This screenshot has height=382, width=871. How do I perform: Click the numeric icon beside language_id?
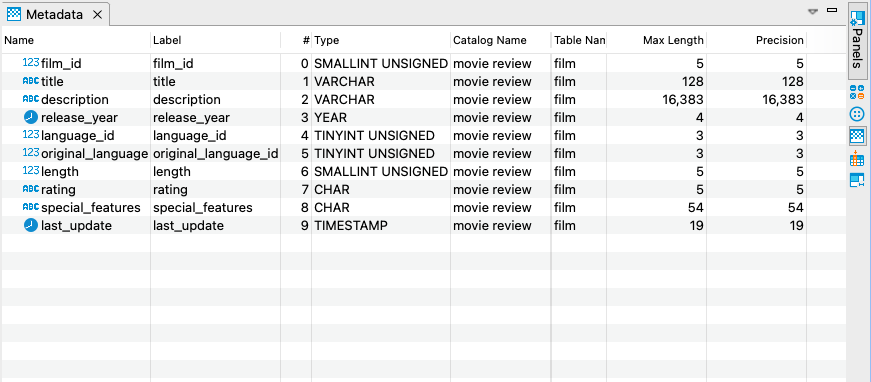[31, 135]
